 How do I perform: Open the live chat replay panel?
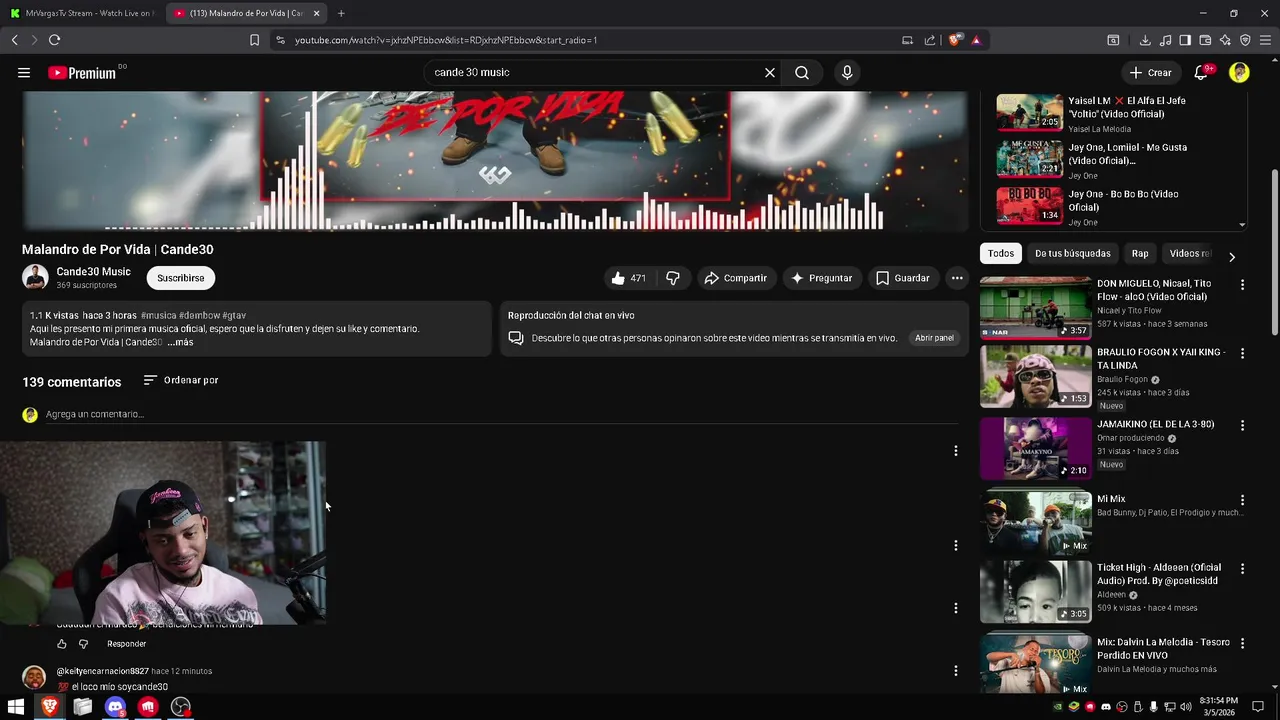[934, 338]
